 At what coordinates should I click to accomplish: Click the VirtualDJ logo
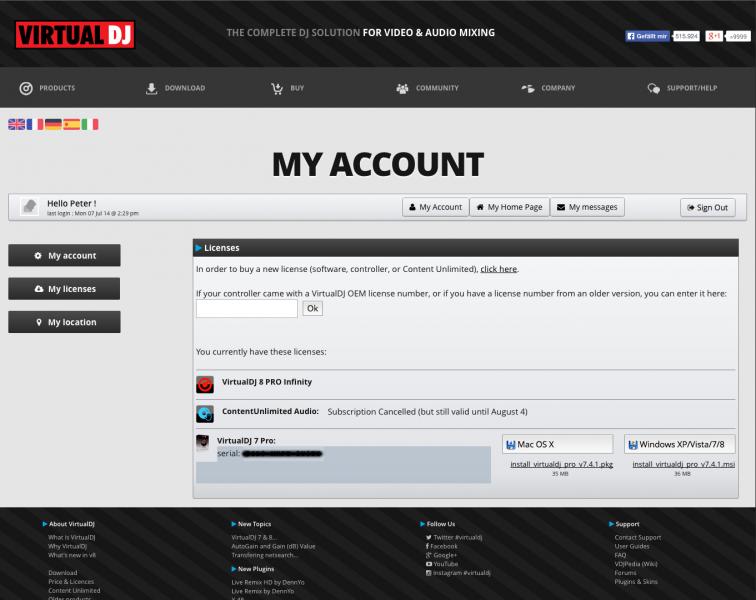tap(75, 35)
